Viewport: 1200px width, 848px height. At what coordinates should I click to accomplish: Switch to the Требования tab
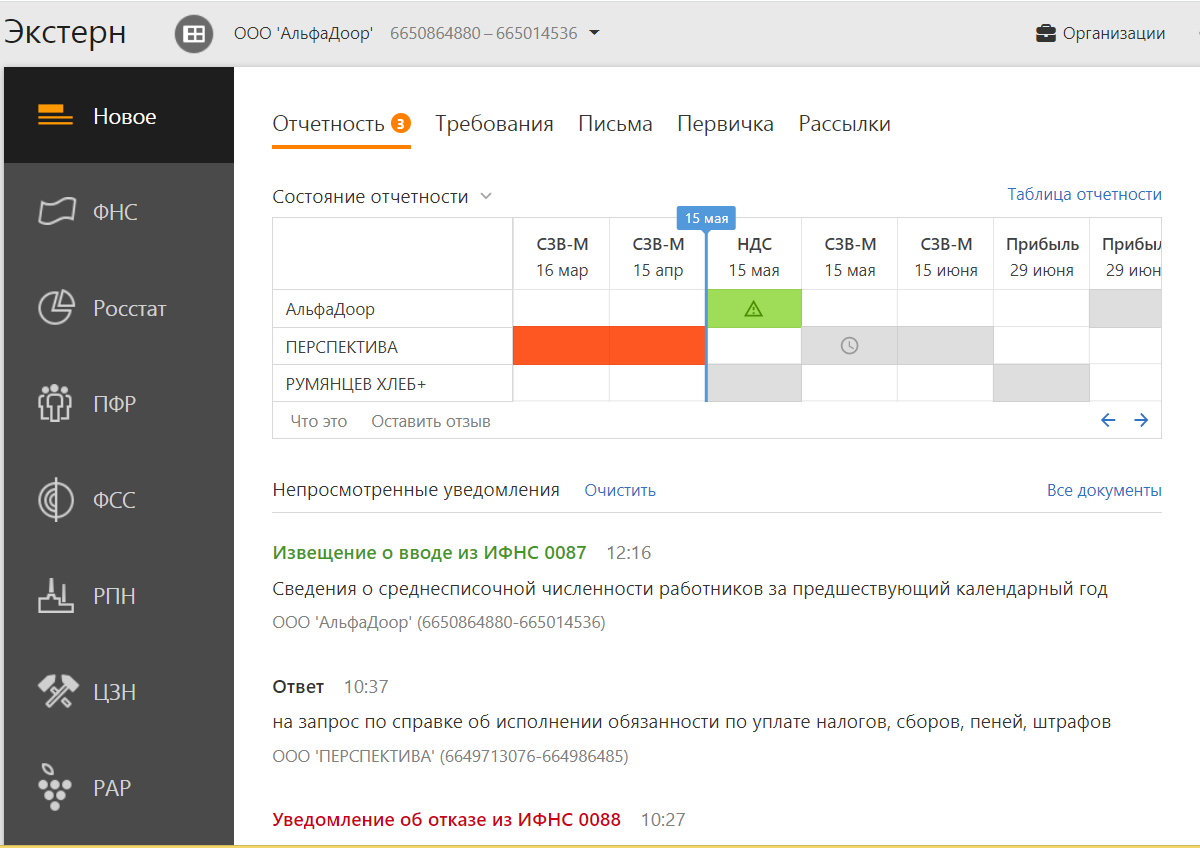[494, 124]
